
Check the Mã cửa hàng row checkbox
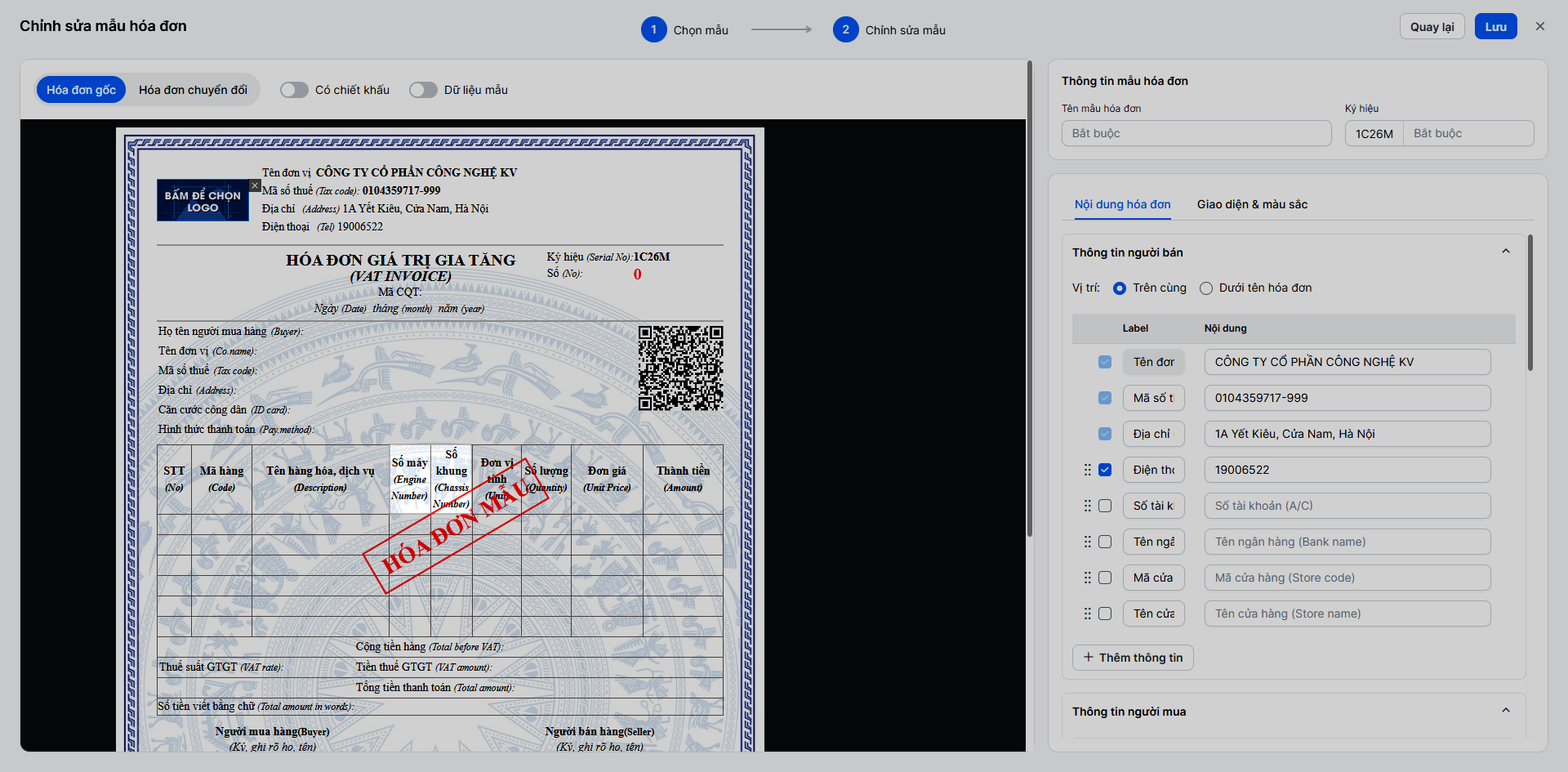click(1105, 578)
